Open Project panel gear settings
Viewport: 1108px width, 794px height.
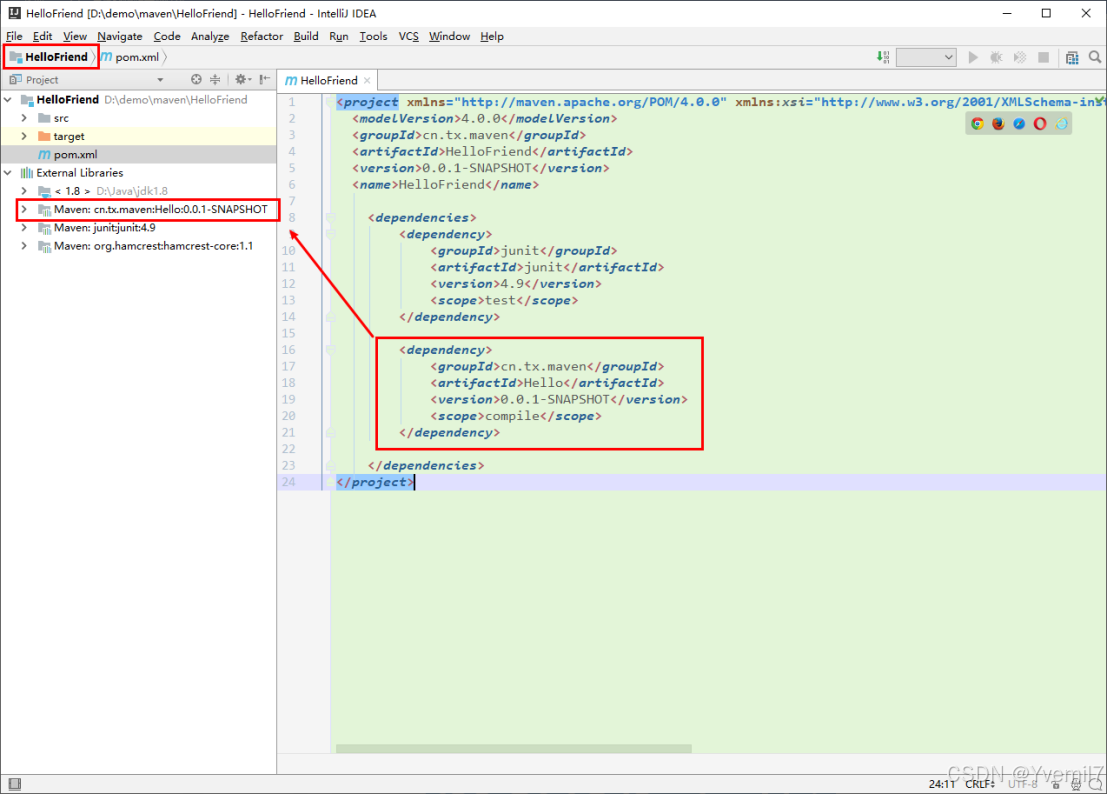(242, 79)
